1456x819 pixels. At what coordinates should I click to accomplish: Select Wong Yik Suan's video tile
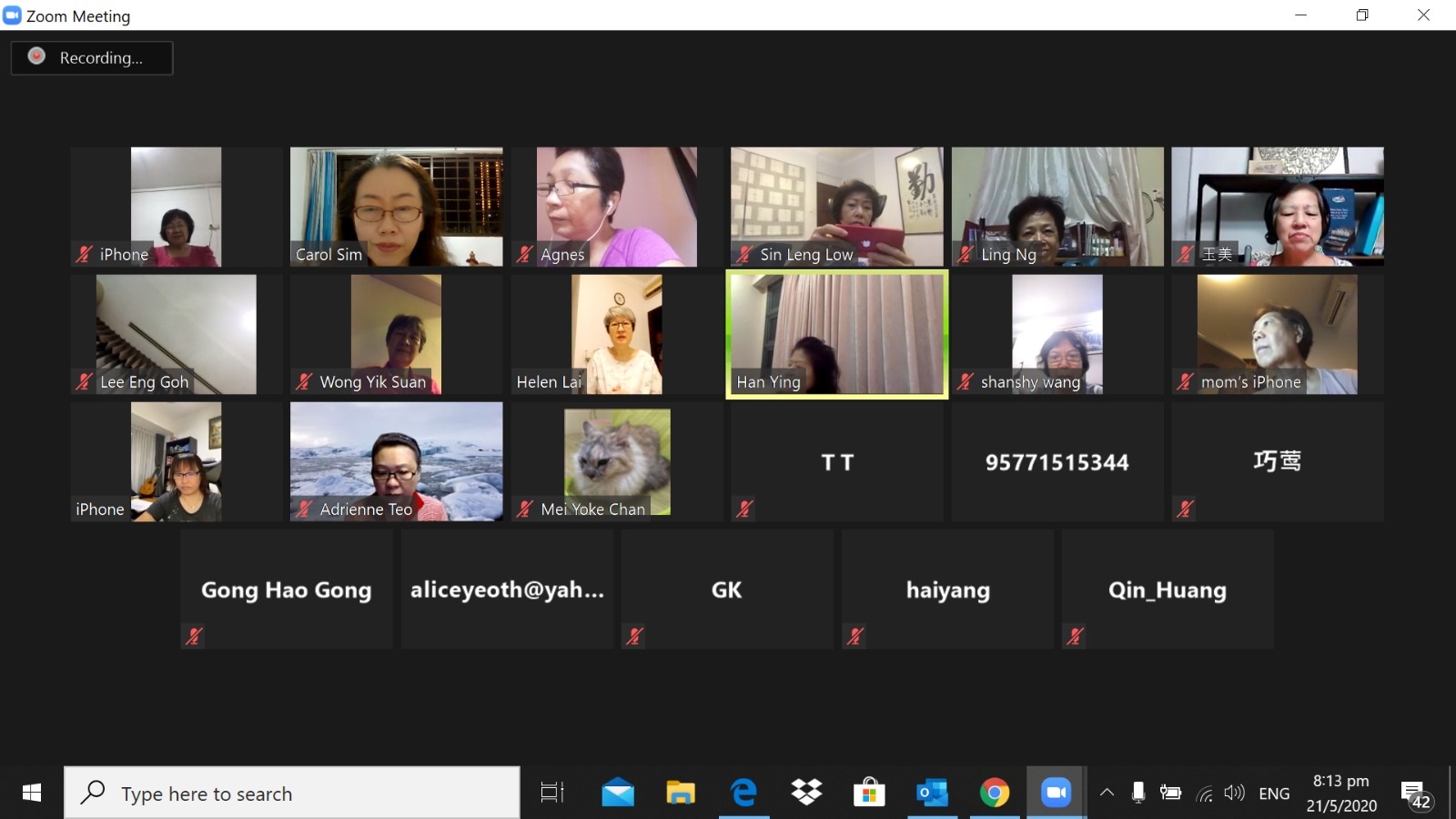396,334
